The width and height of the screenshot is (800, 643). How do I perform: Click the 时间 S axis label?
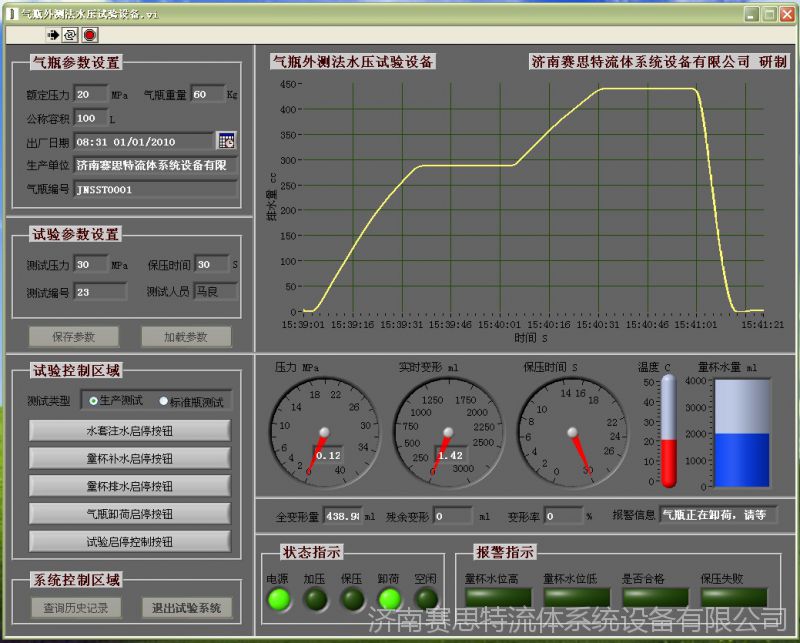[531, 337]
